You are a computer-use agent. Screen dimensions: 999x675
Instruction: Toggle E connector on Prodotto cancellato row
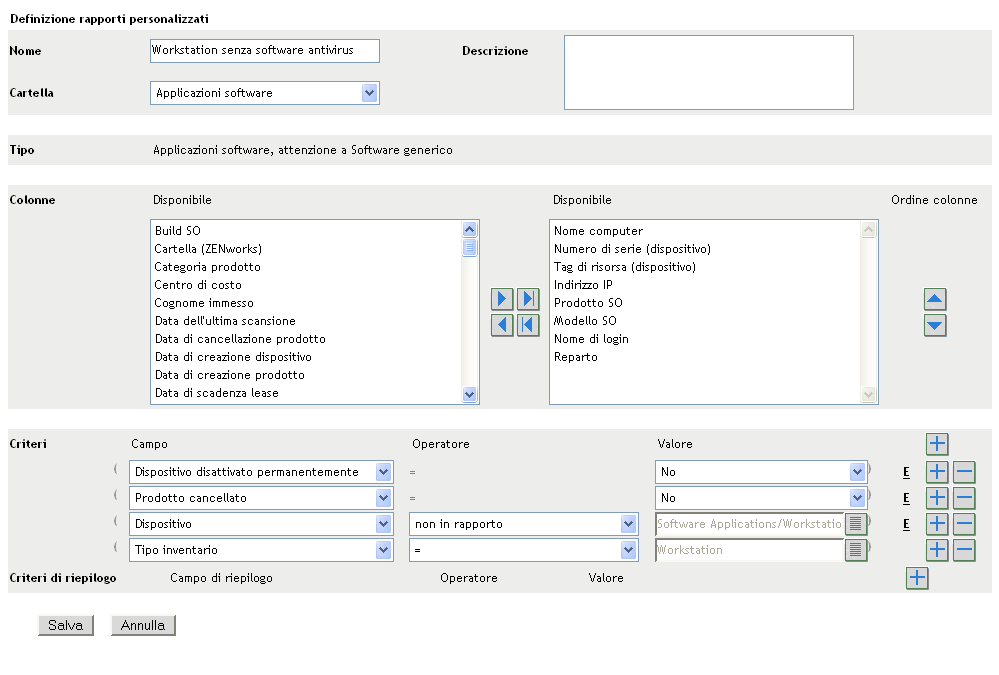906,498
